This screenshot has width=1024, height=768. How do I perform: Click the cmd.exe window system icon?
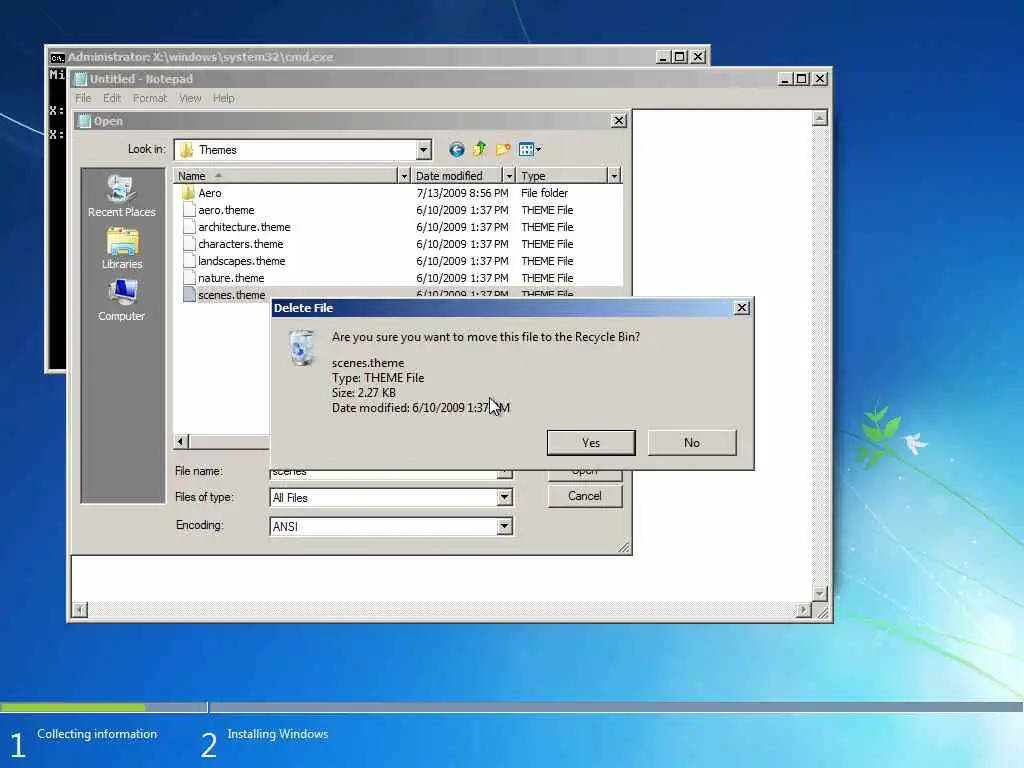pyautogui.click(x=57, y=57)
